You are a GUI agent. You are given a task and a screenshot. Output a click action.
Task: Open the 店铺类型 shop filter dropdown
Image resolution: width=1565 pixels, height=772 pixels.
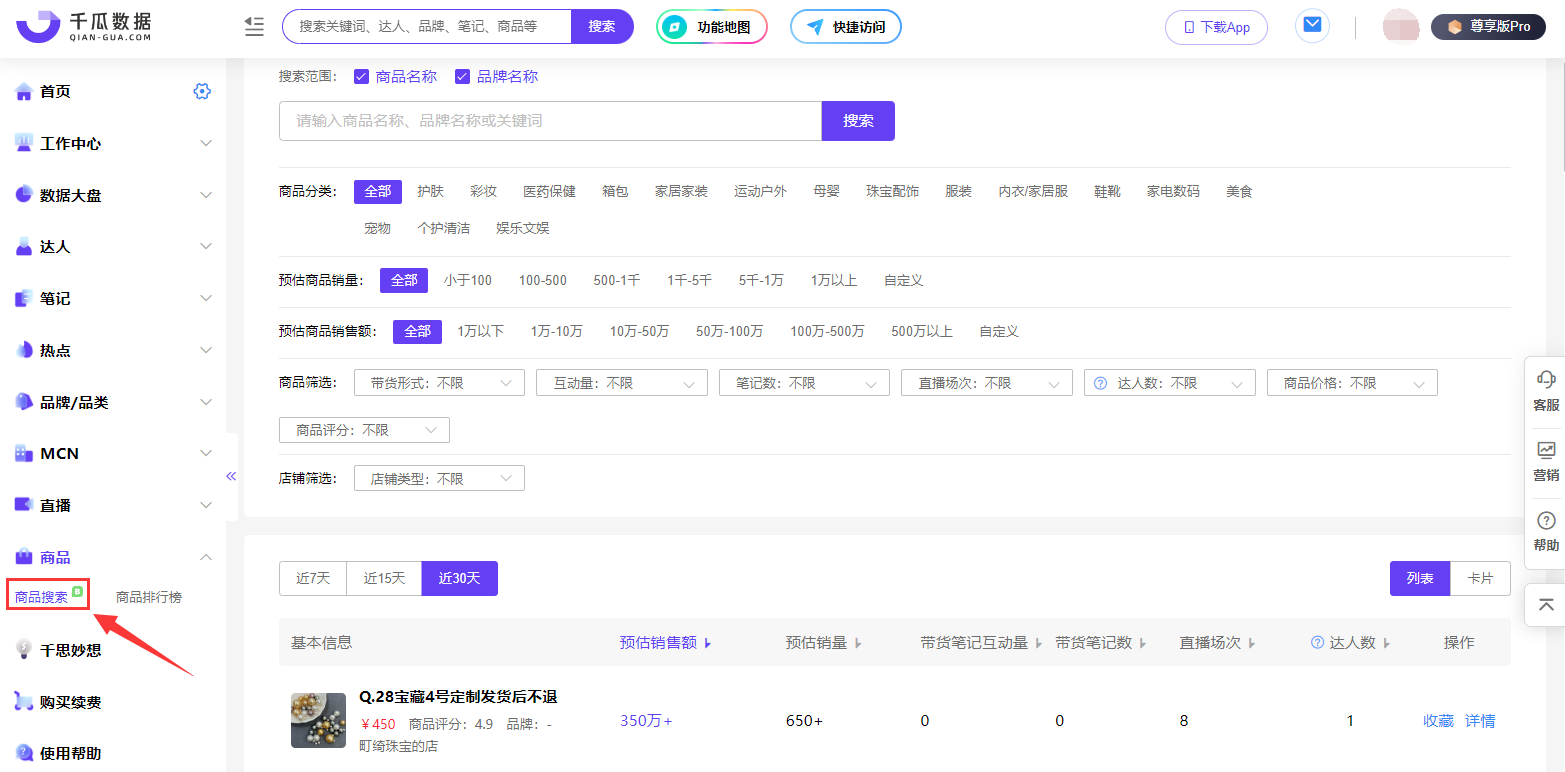point(438,477)
